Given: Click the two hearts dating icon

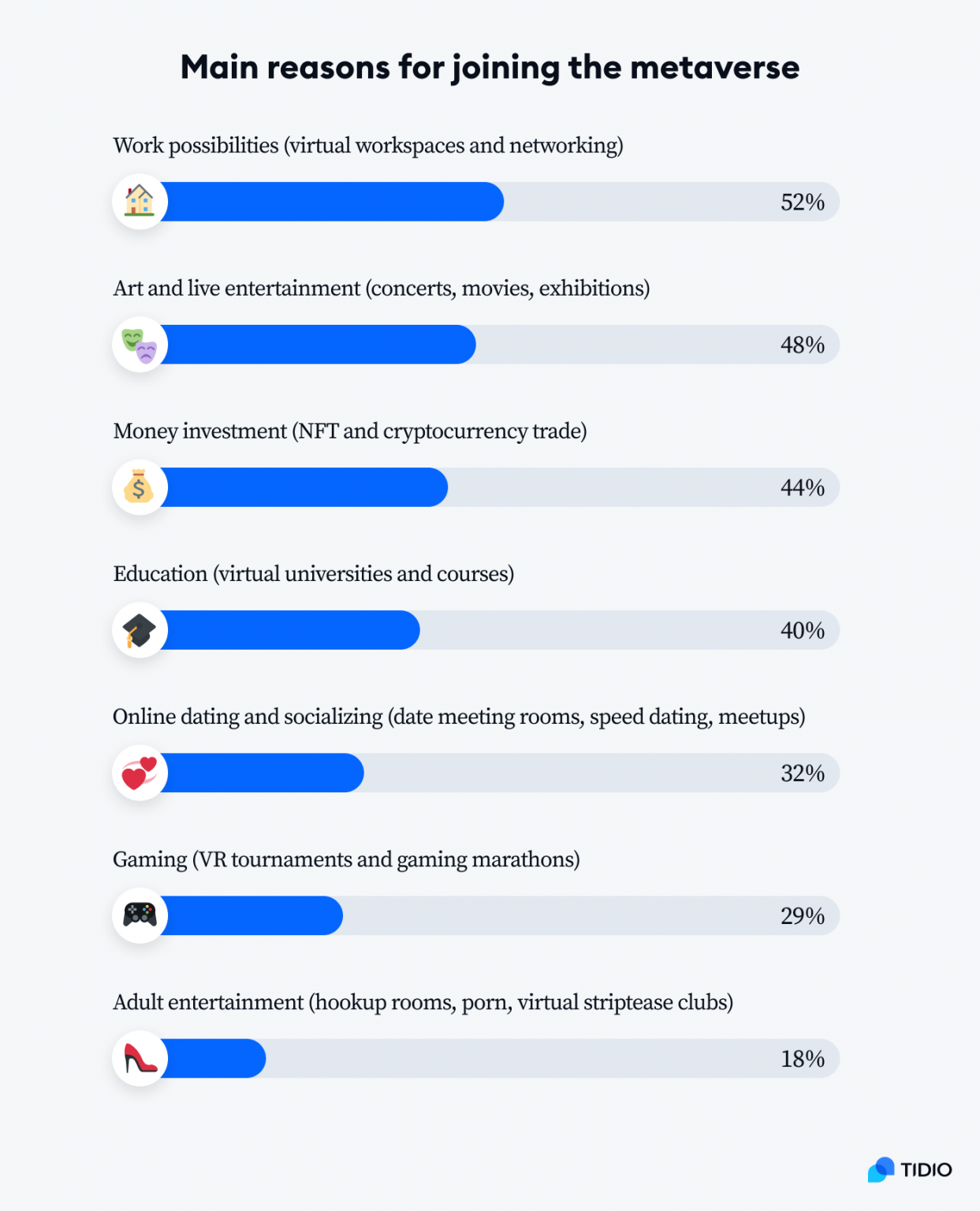Looking at the screenshot, I should [140, 773].
